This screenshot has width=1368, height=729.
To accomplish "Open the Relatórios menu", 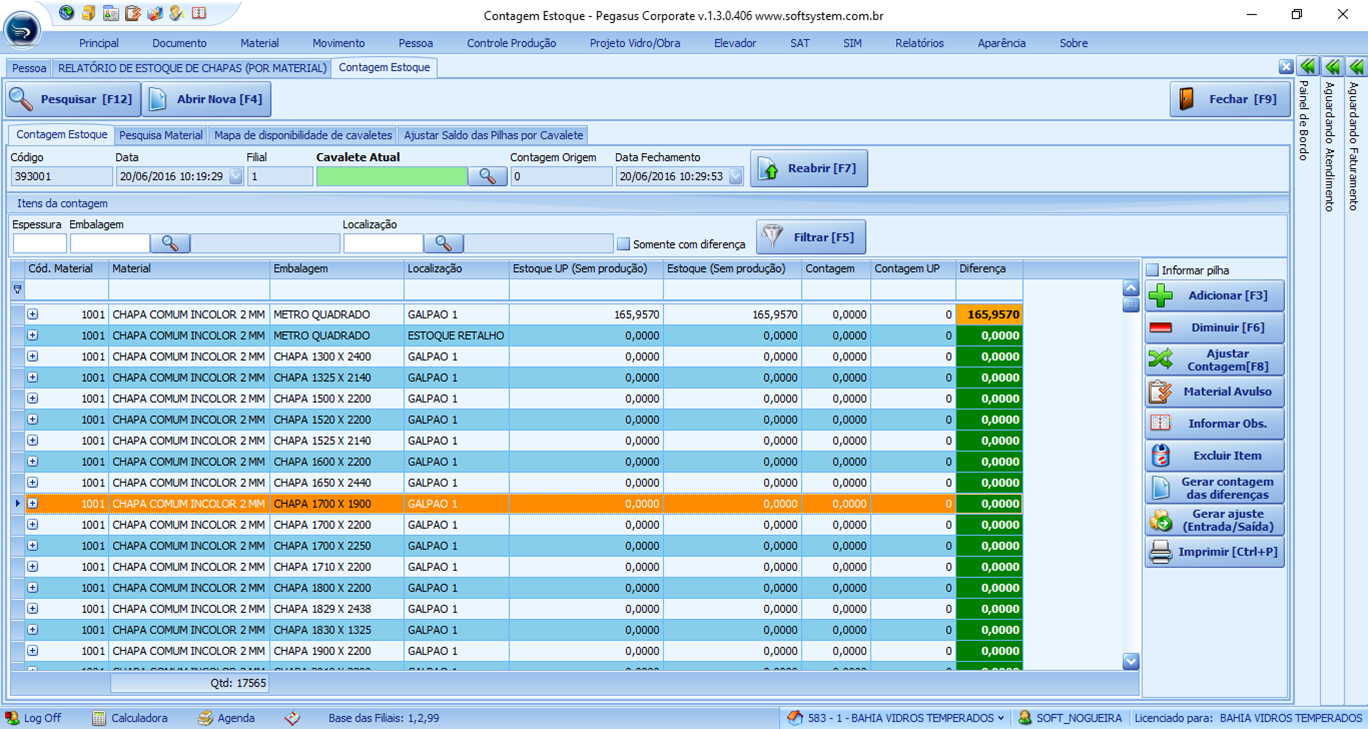I will point(919,43).
